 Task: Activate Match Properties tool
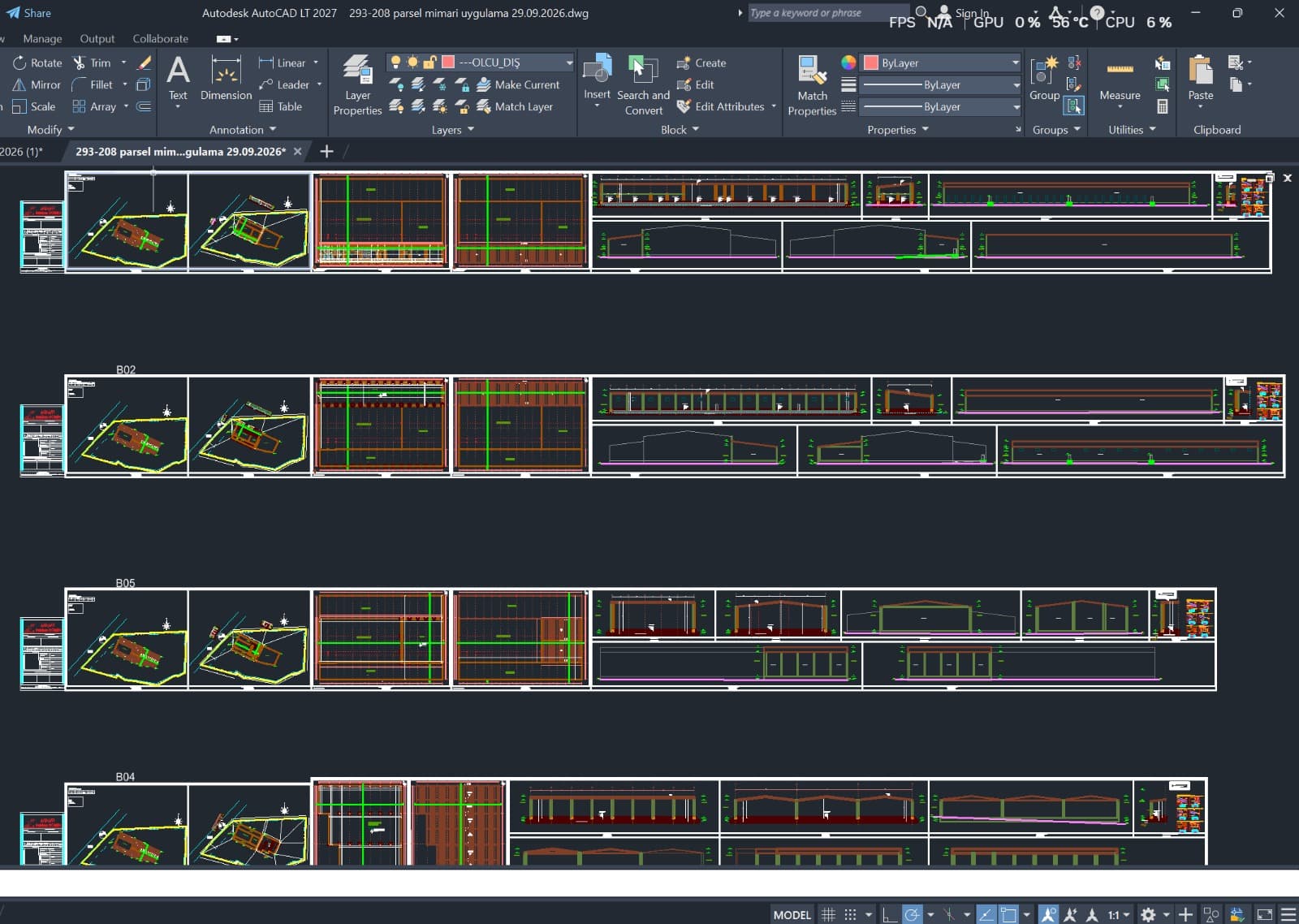812,85
